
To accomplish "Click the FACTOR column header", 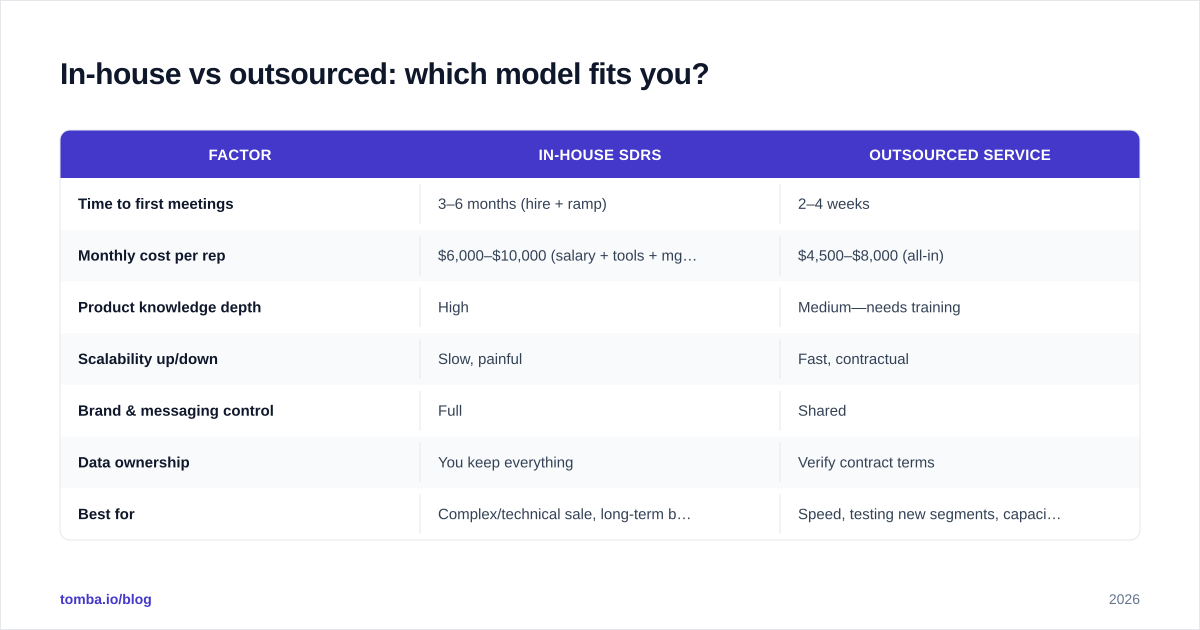I will tap(240, 155).
